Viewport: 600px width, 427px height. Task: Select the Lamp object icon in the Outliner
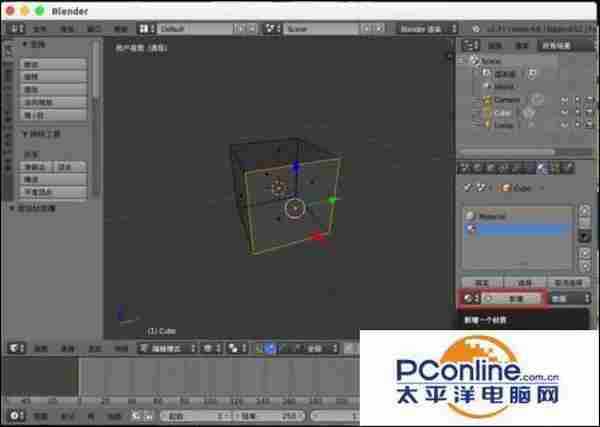(x=487, y=125)
